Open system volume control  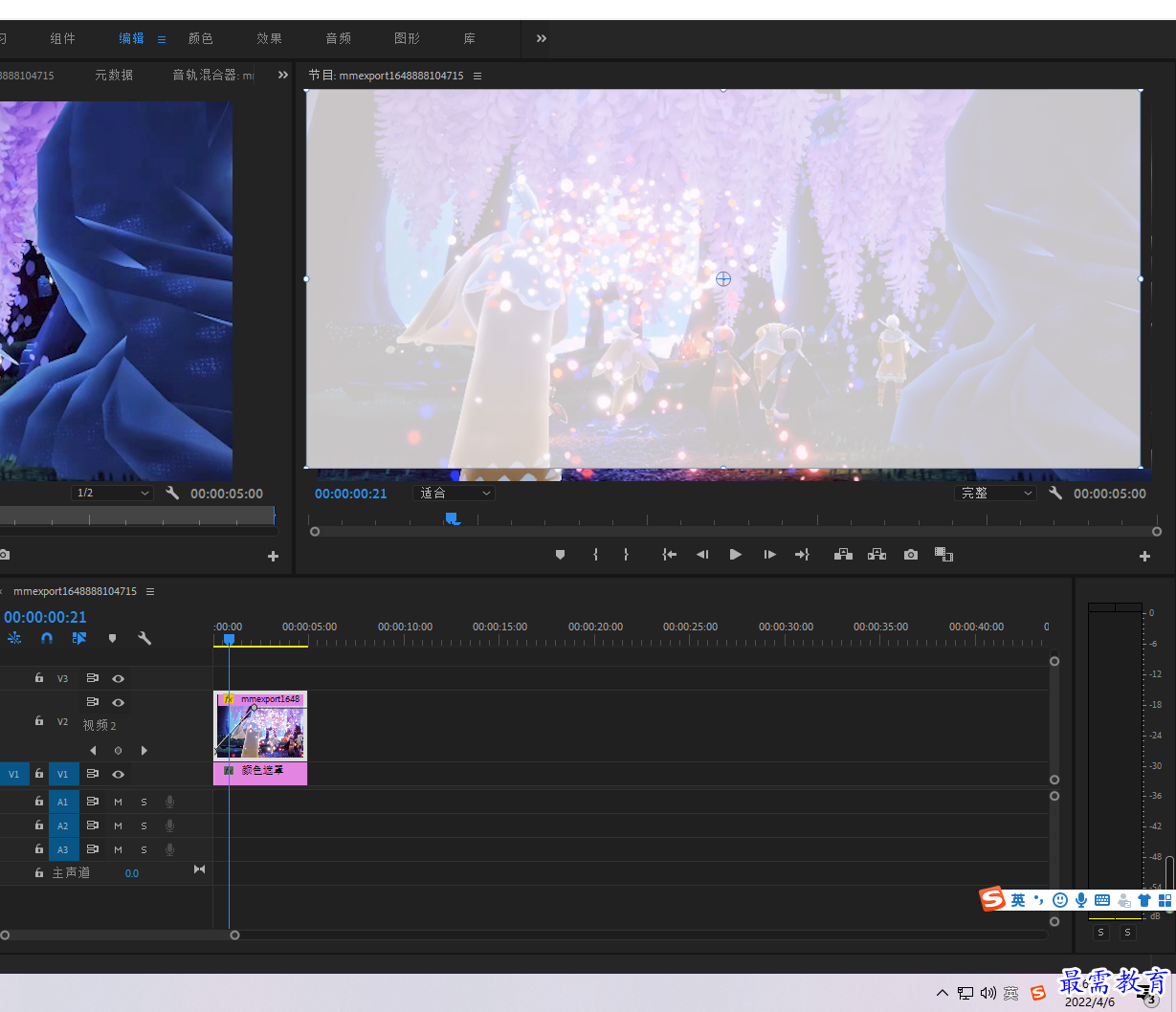click(988, 993)
